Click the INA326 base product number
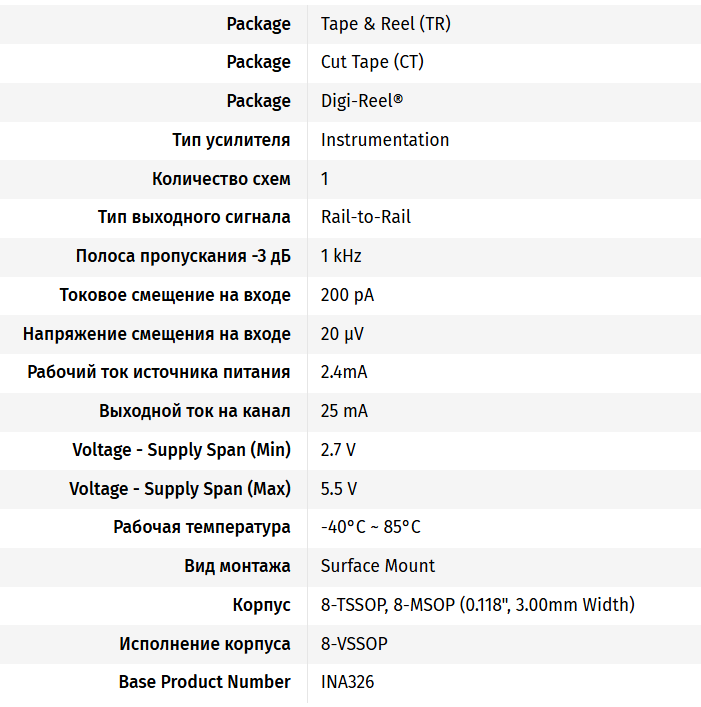Image resolution: width=701 pixels, height=707 pixels. 347,682
